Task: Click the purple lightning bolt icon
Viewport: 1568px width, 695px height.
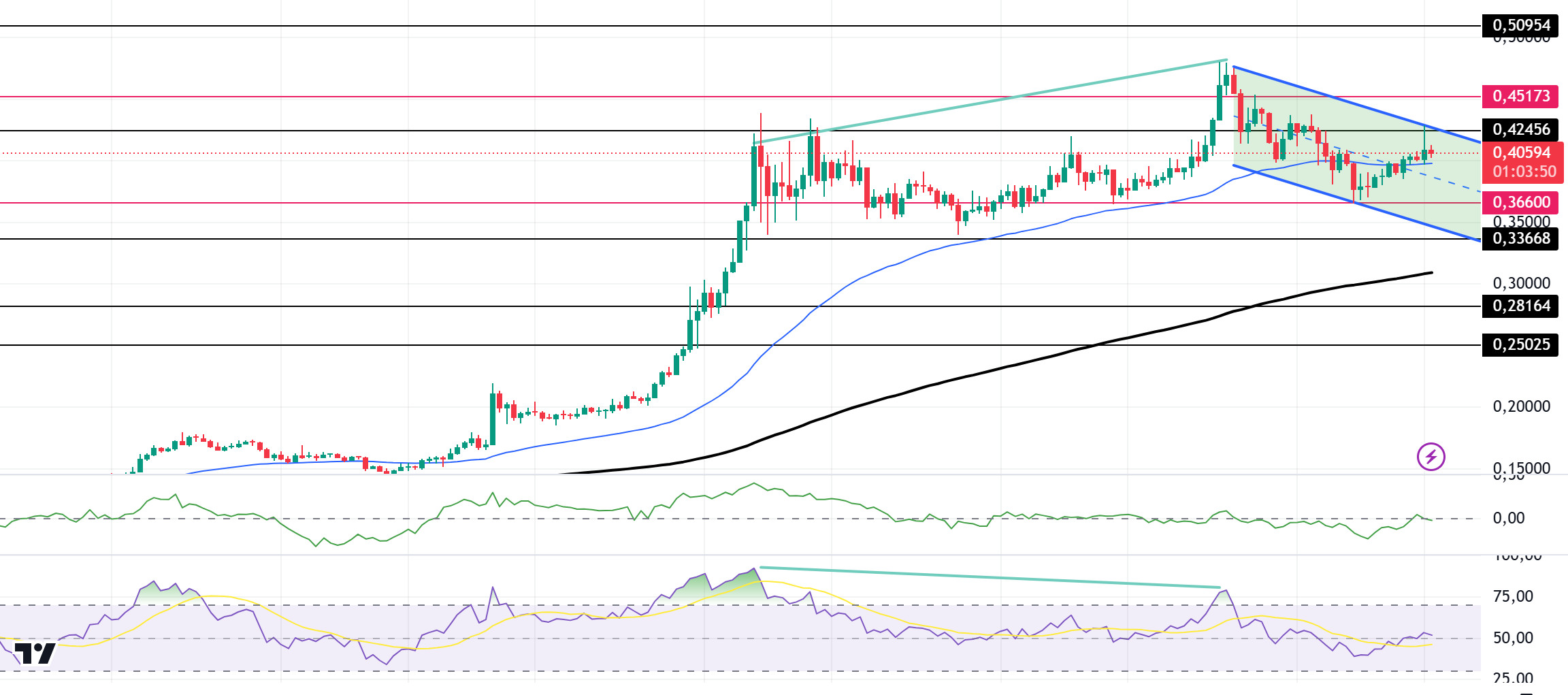Action: [x=1431, y=456]
